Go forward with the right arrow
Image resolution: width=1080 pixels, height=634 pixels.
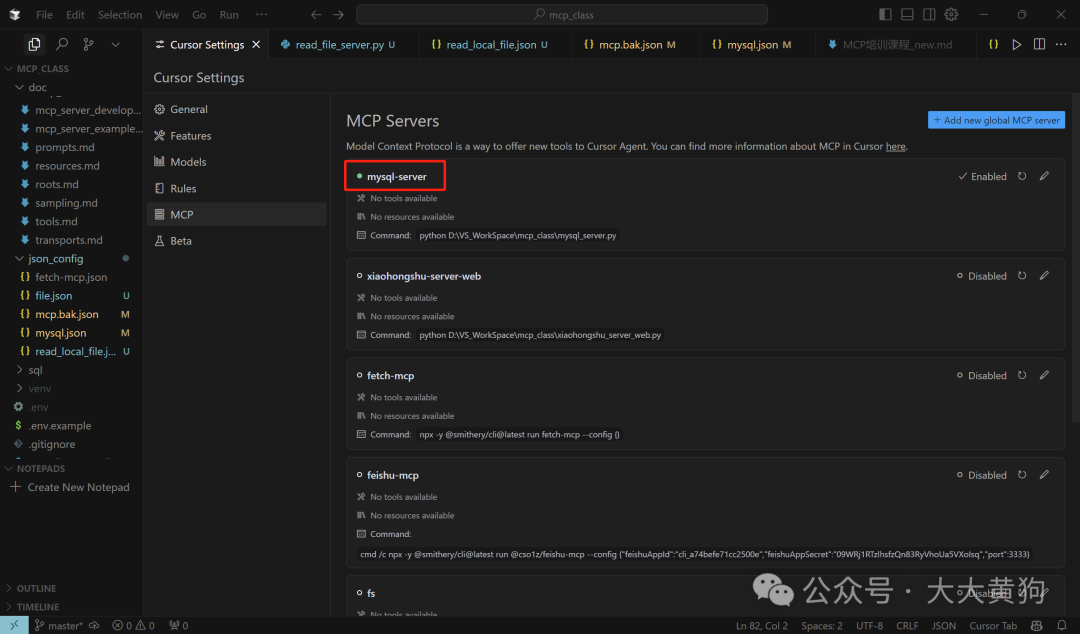[338, 14]
